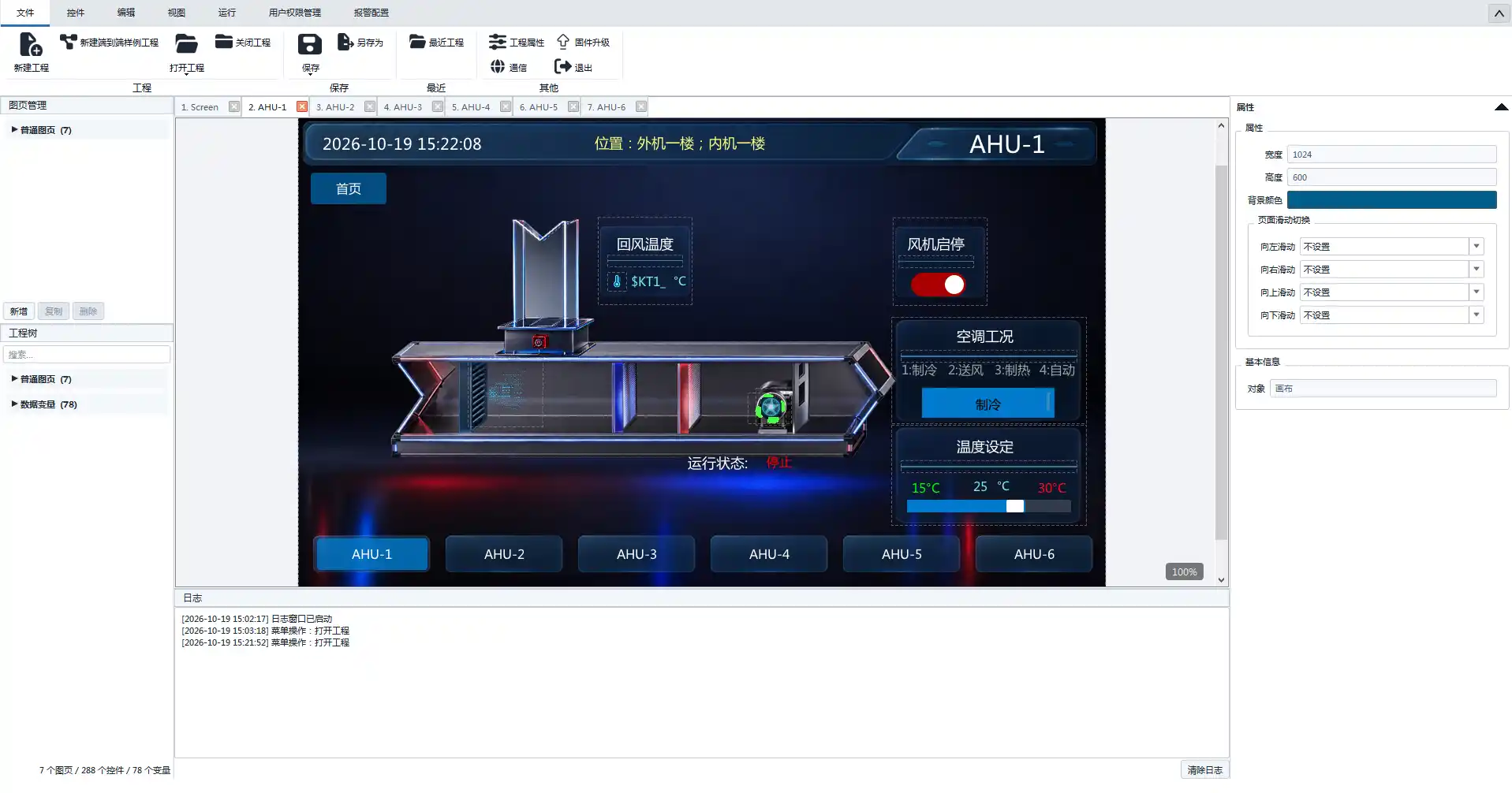
Task: Click the AHU-4 navigation button
Action: pyautogui.click(x=769, y=554)
